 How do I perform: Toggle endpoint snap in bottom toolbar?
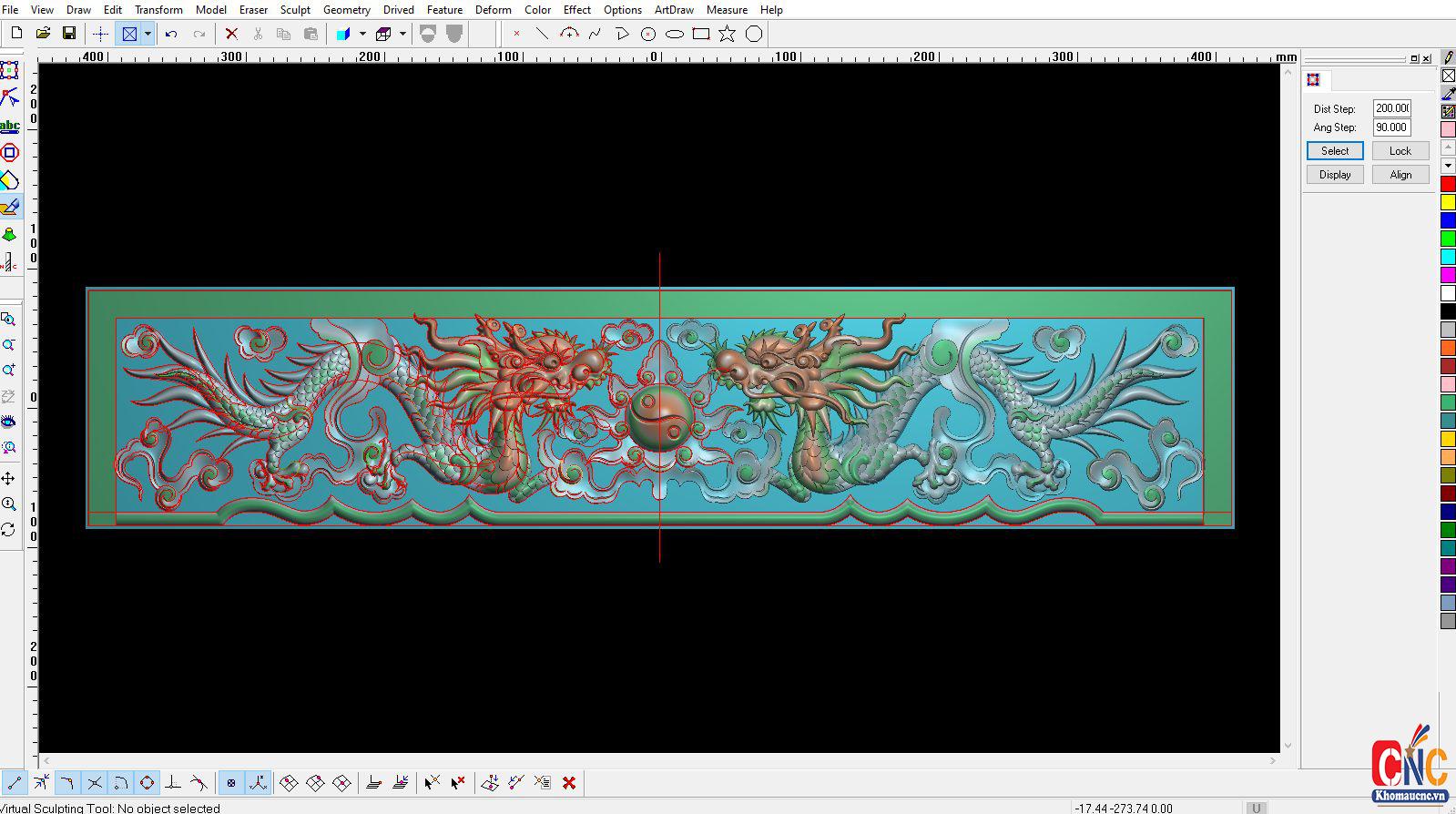coord(15,783)
